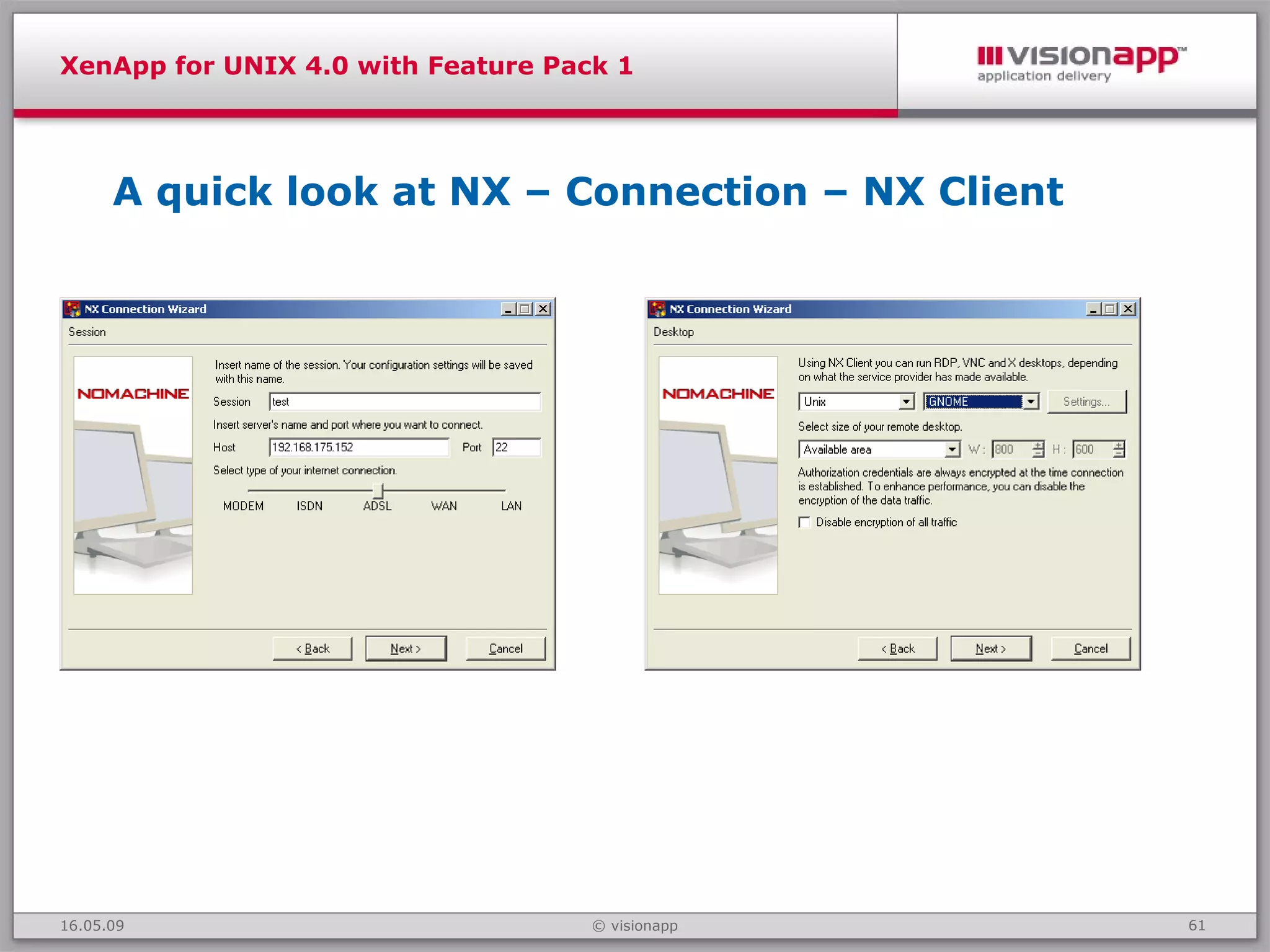
Task: Click NoMachine logo image in Desktop wizard
Action: pos(718,475)
